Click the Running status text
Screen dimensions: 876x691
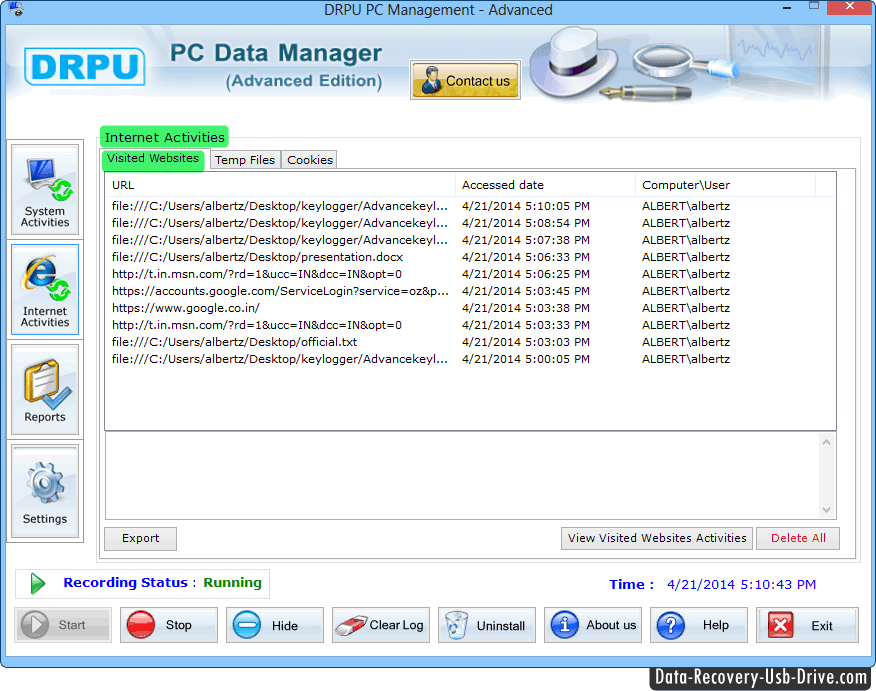coord(232,583)
